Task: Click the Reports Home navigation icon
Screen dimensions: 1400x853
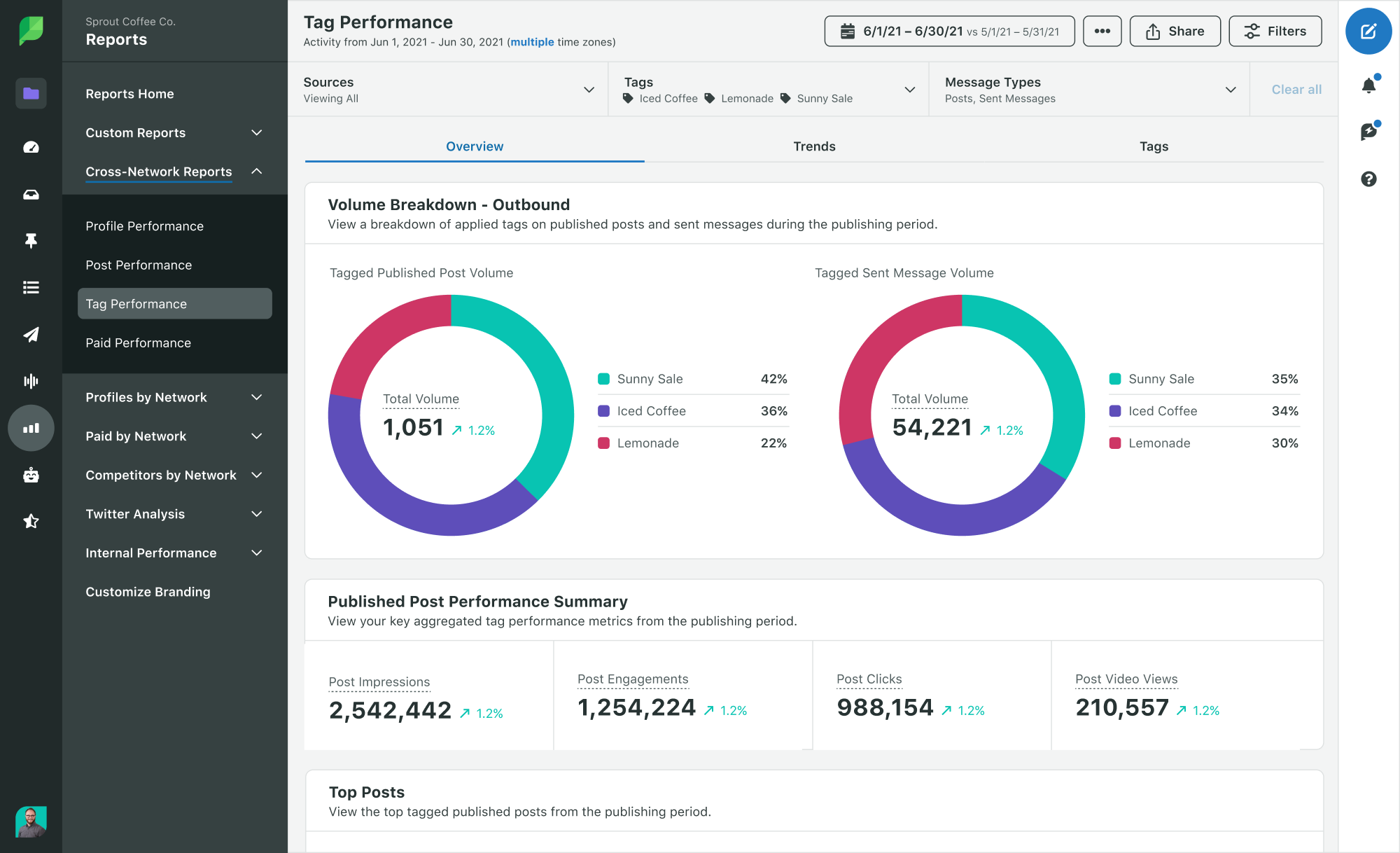Action: [29, 93]
